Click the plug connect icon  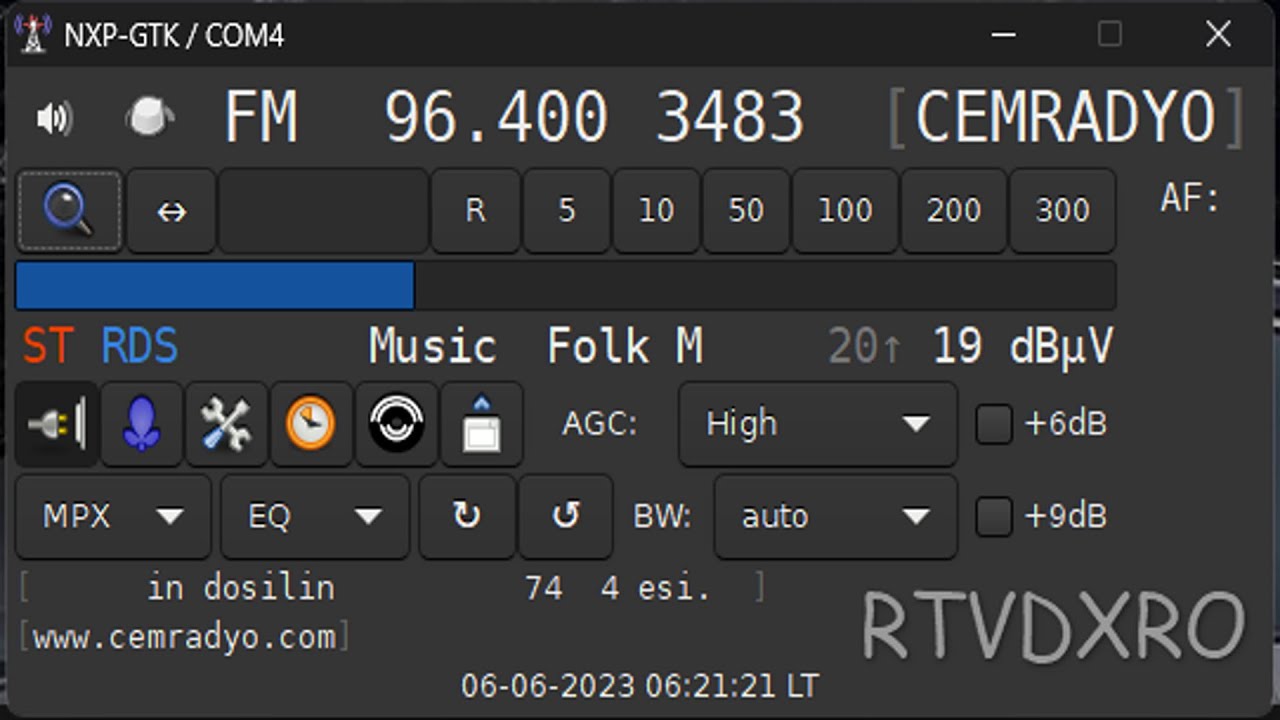point(57,424)
